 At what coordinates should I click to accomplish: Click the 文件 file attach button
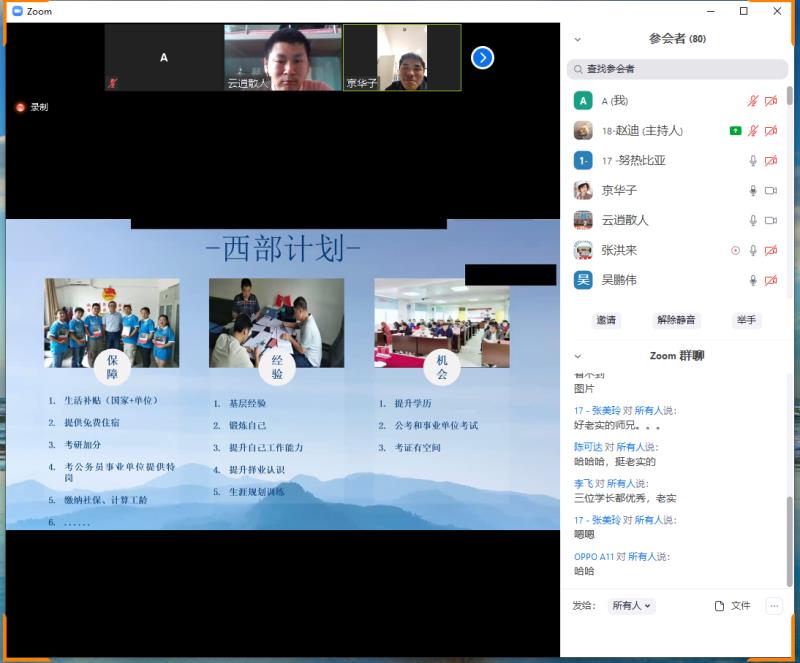733,606
